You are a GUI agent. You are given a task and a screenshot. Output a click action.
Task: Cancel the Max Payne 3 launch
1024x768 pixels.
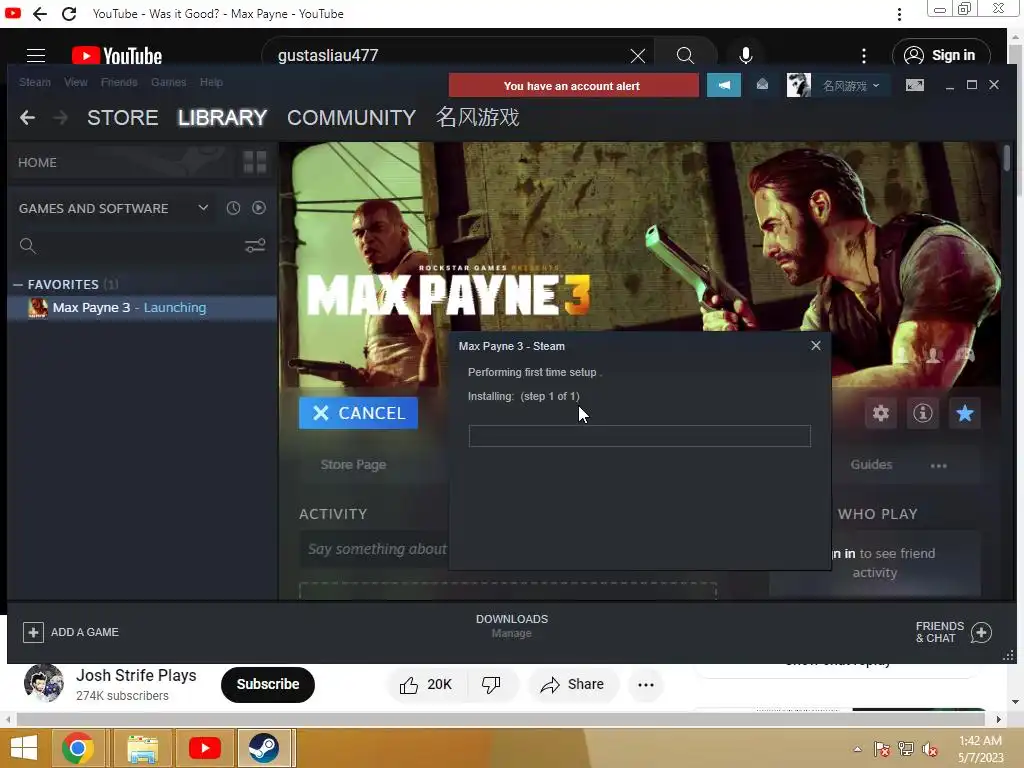point(359,413)
